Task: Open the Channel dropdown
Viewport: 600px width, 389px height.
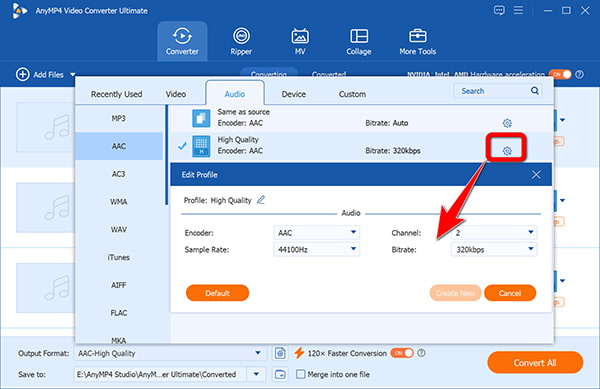Action: tap(494, 233)
